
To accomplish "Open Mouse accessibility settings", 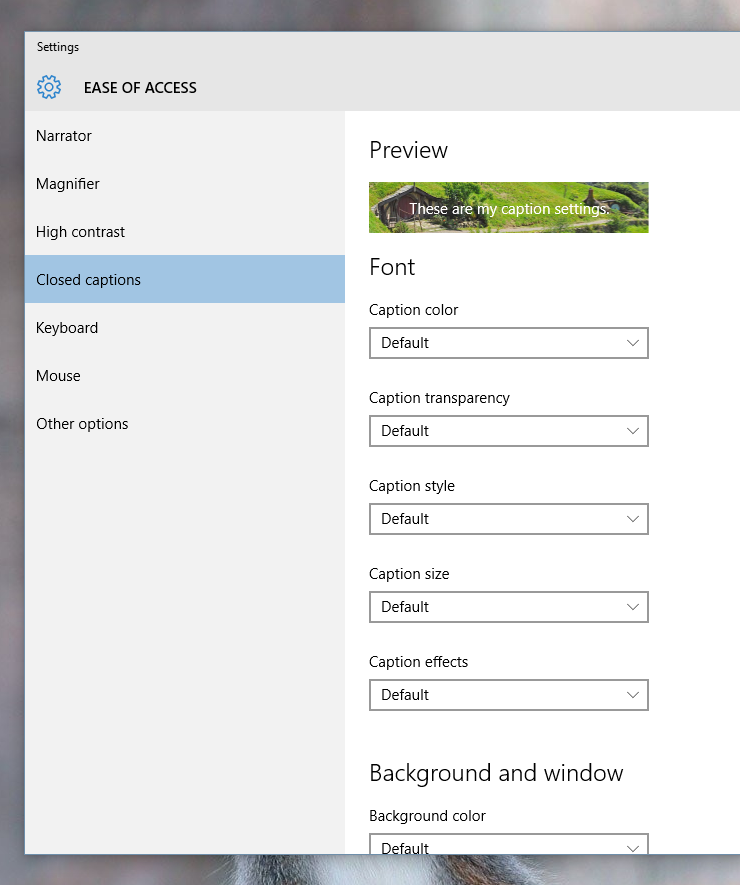I will tap(185, 376).
